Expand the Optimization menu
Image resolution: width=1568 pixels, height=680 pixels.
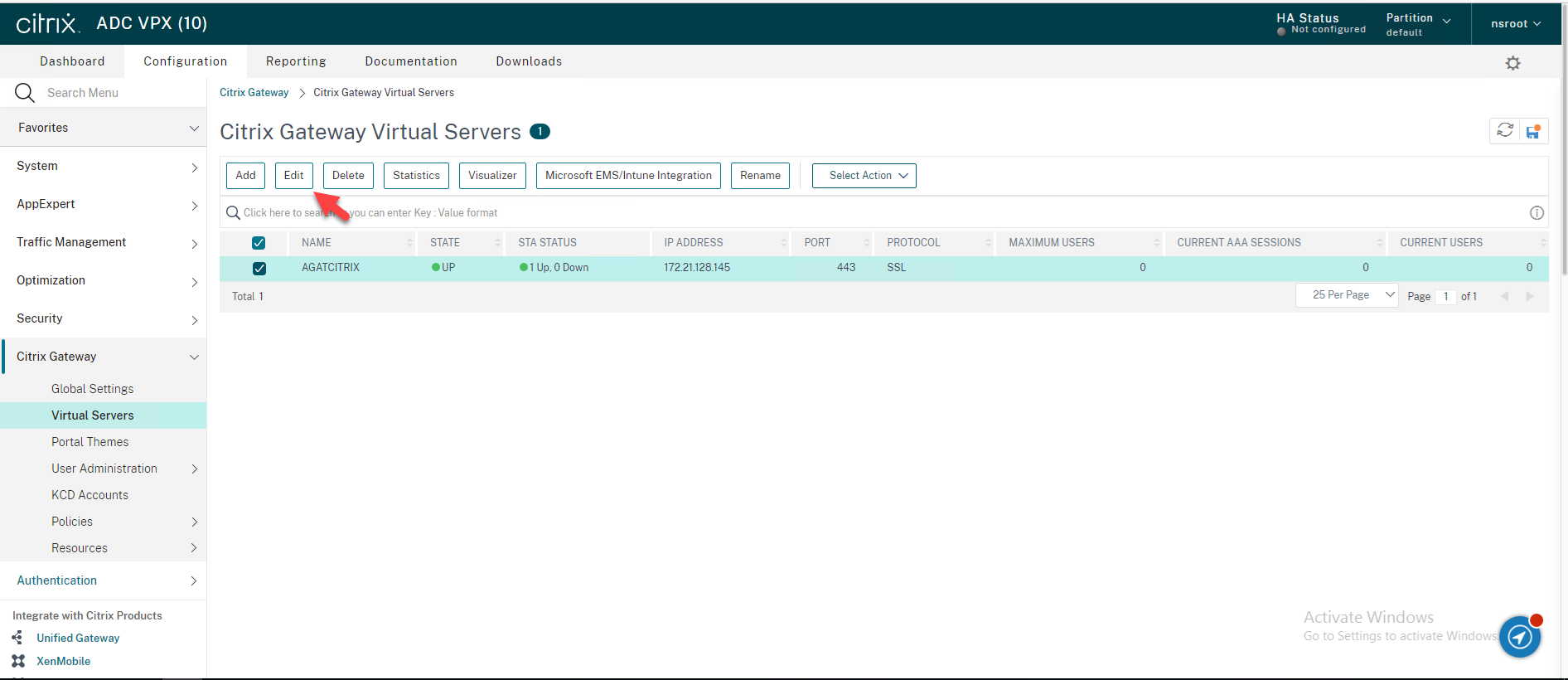104,280
